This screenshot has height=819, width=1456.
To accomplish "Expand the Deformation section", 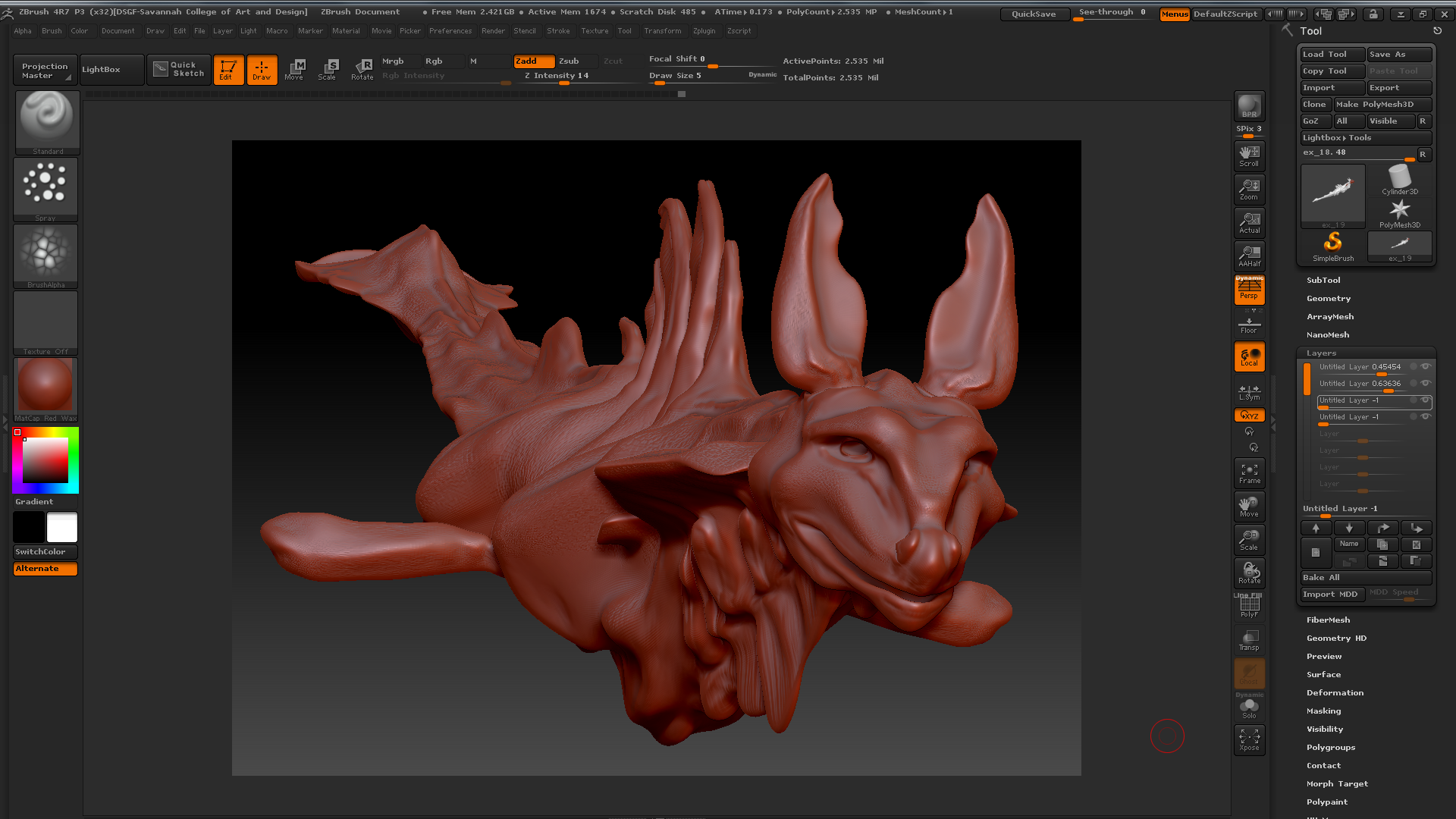I will 1335,693.
